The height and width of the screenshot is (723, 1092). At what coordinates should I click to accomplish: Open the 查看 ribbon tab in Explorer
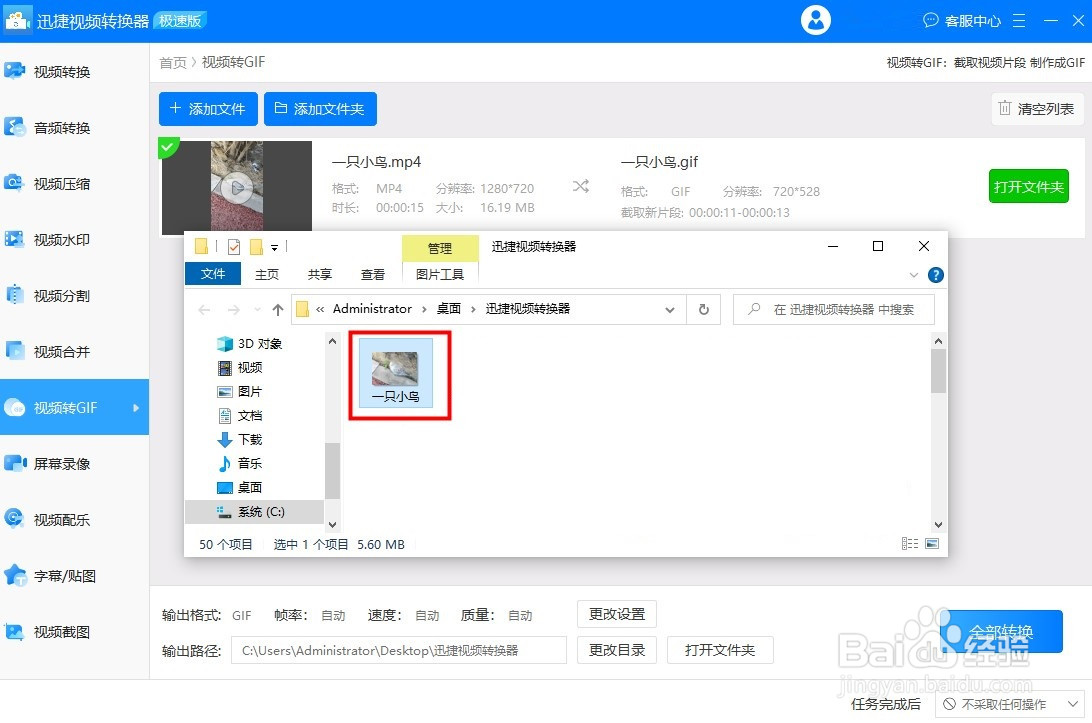[373, 274]
